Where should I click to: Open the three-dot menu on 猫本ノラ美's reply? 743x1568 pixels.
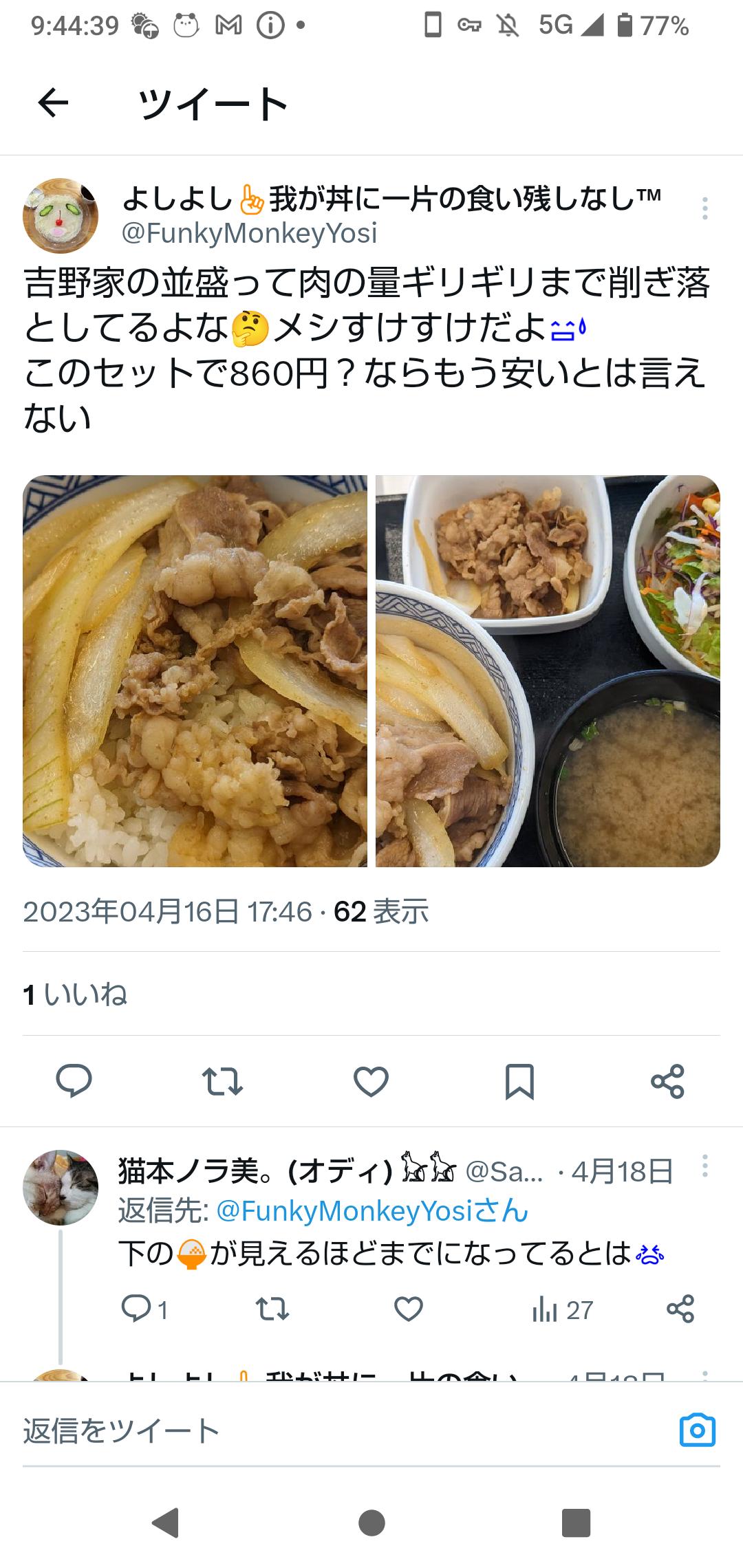pos(704,1166)
